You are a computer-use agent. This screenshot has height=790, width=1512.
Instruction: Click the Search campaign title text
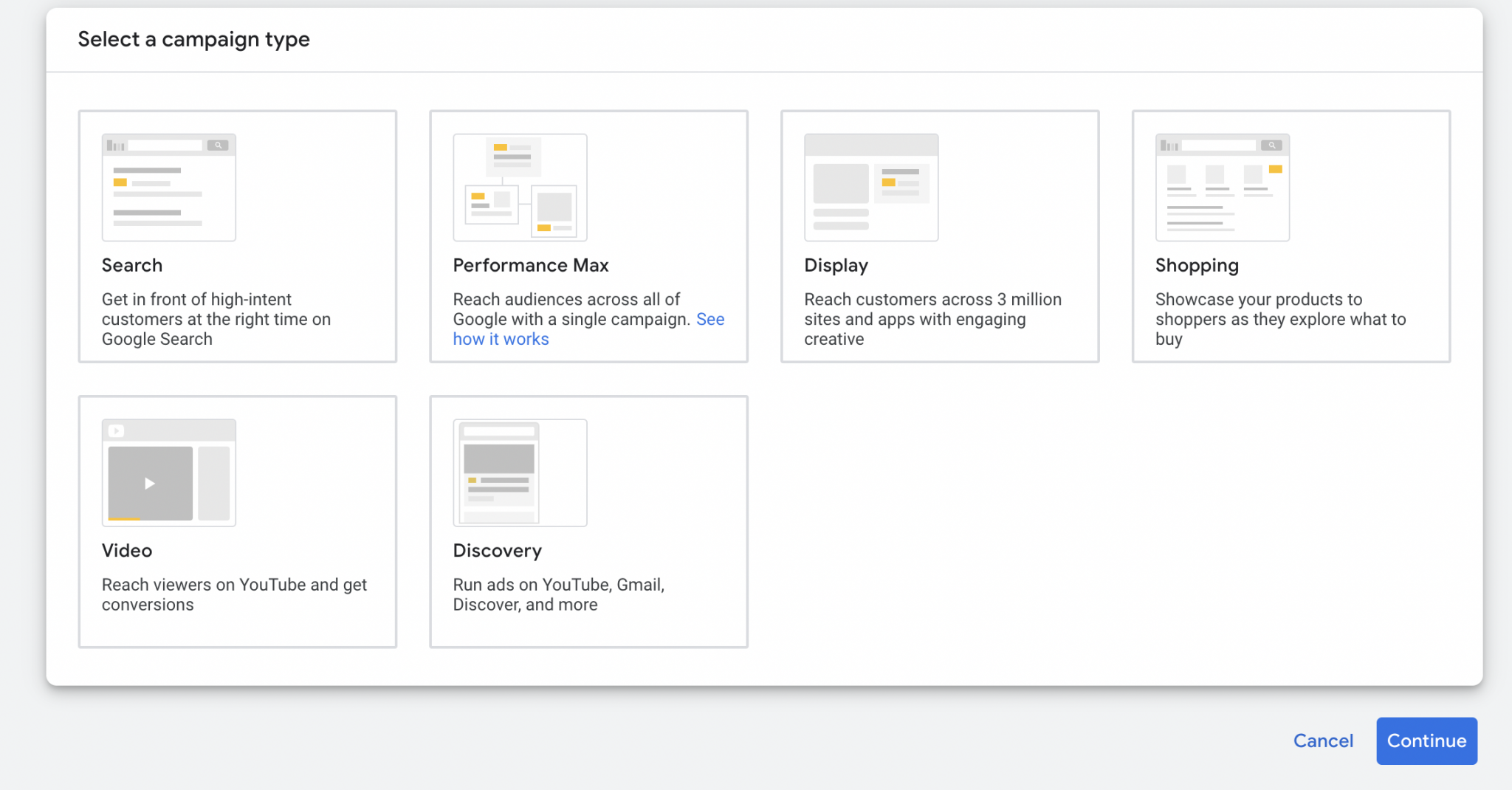132,265
